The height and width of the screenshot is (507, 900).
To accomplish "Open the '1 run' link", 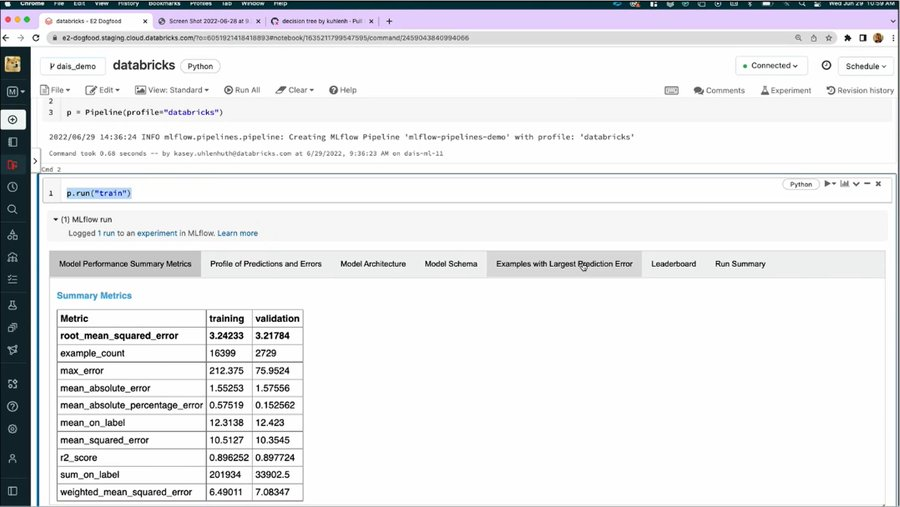I will click(x=106, y=233).
